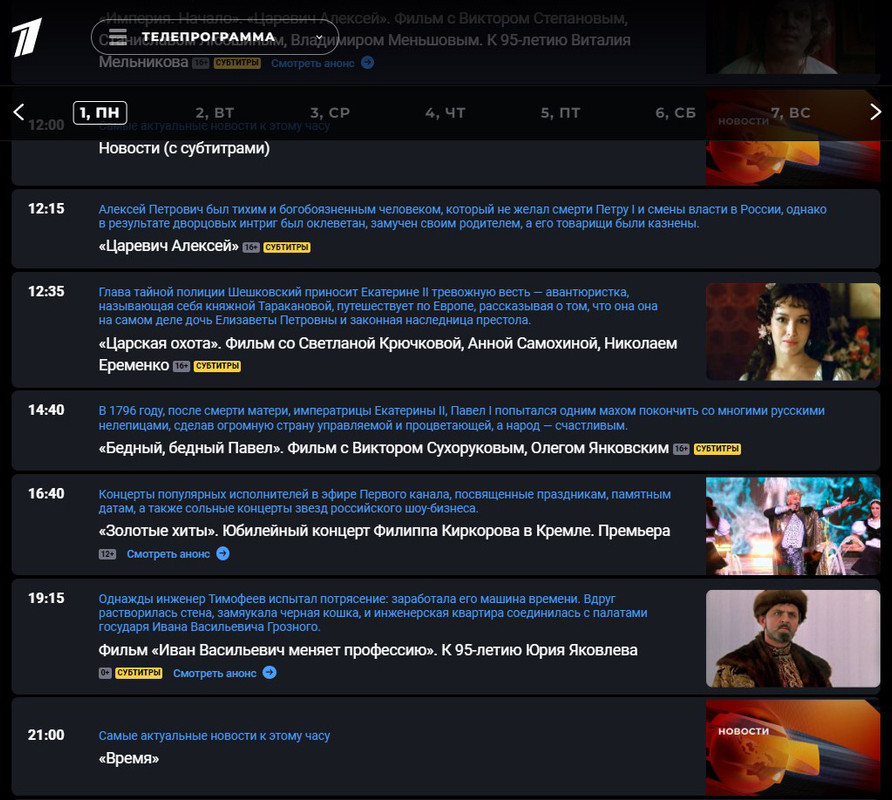
Task: Click 16+ badge of Царевич Алексей
Action: point(251,248)
